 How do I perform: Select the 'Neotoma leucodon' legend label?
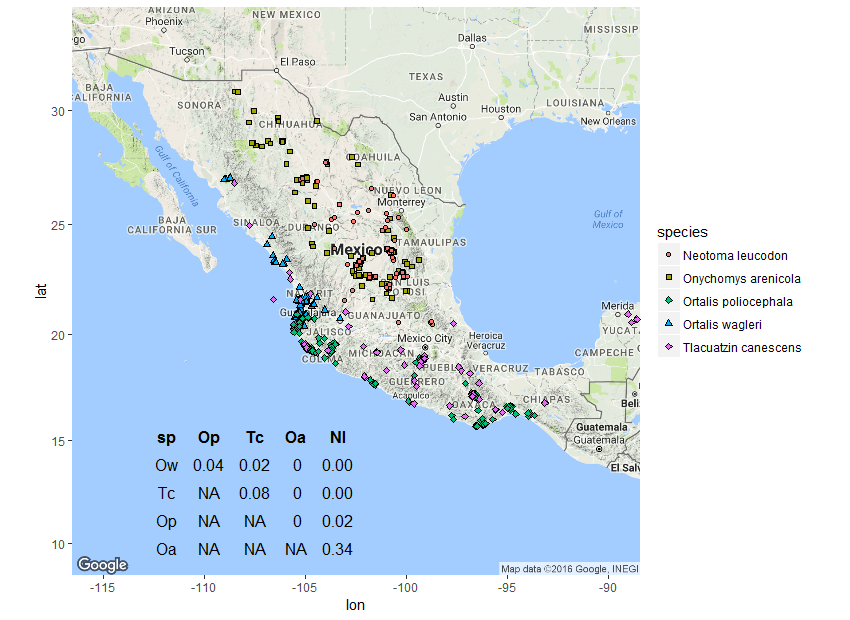pos(735,255)
